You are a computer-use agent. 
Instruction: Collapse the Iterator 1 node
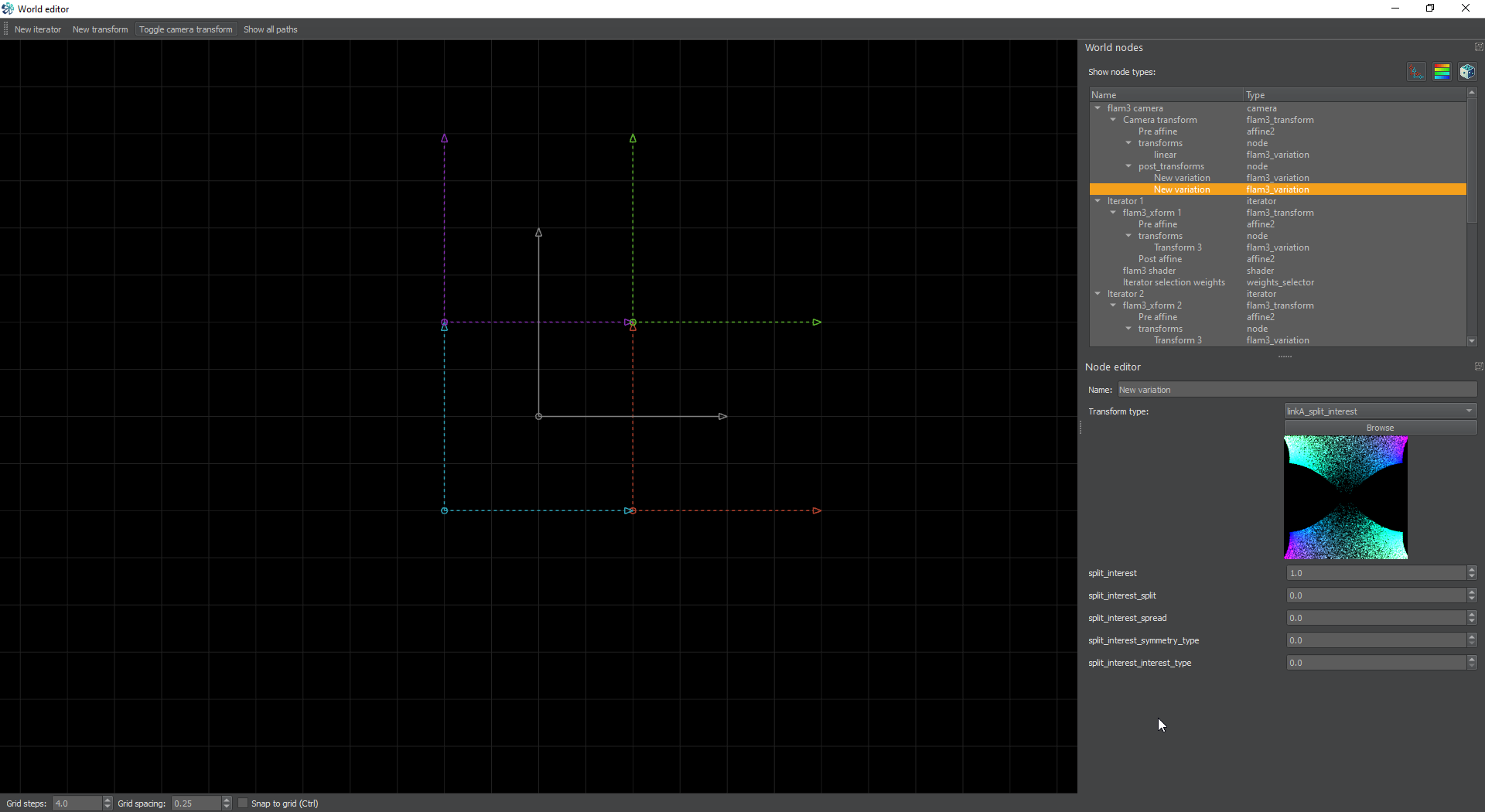pos(1098,201)
